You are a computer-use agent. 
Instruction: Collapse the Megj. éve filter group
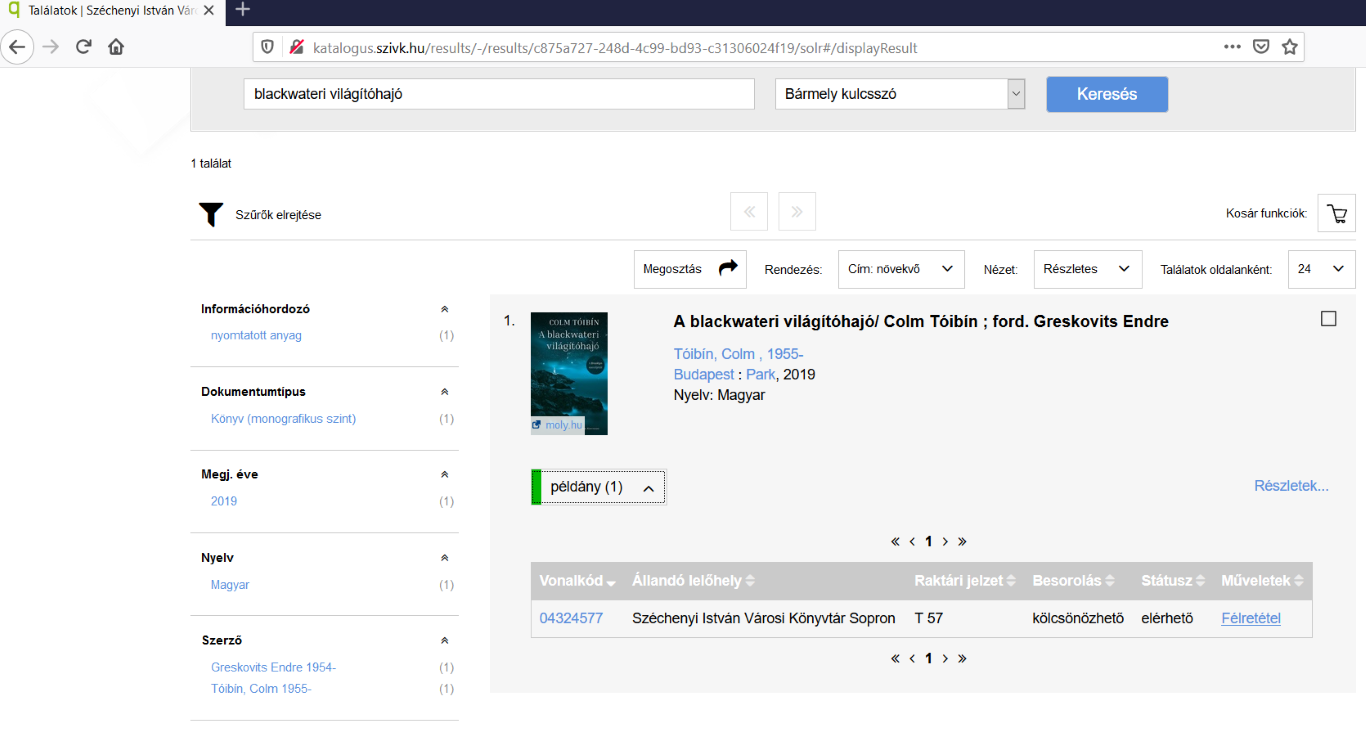(x=445, y=475)
